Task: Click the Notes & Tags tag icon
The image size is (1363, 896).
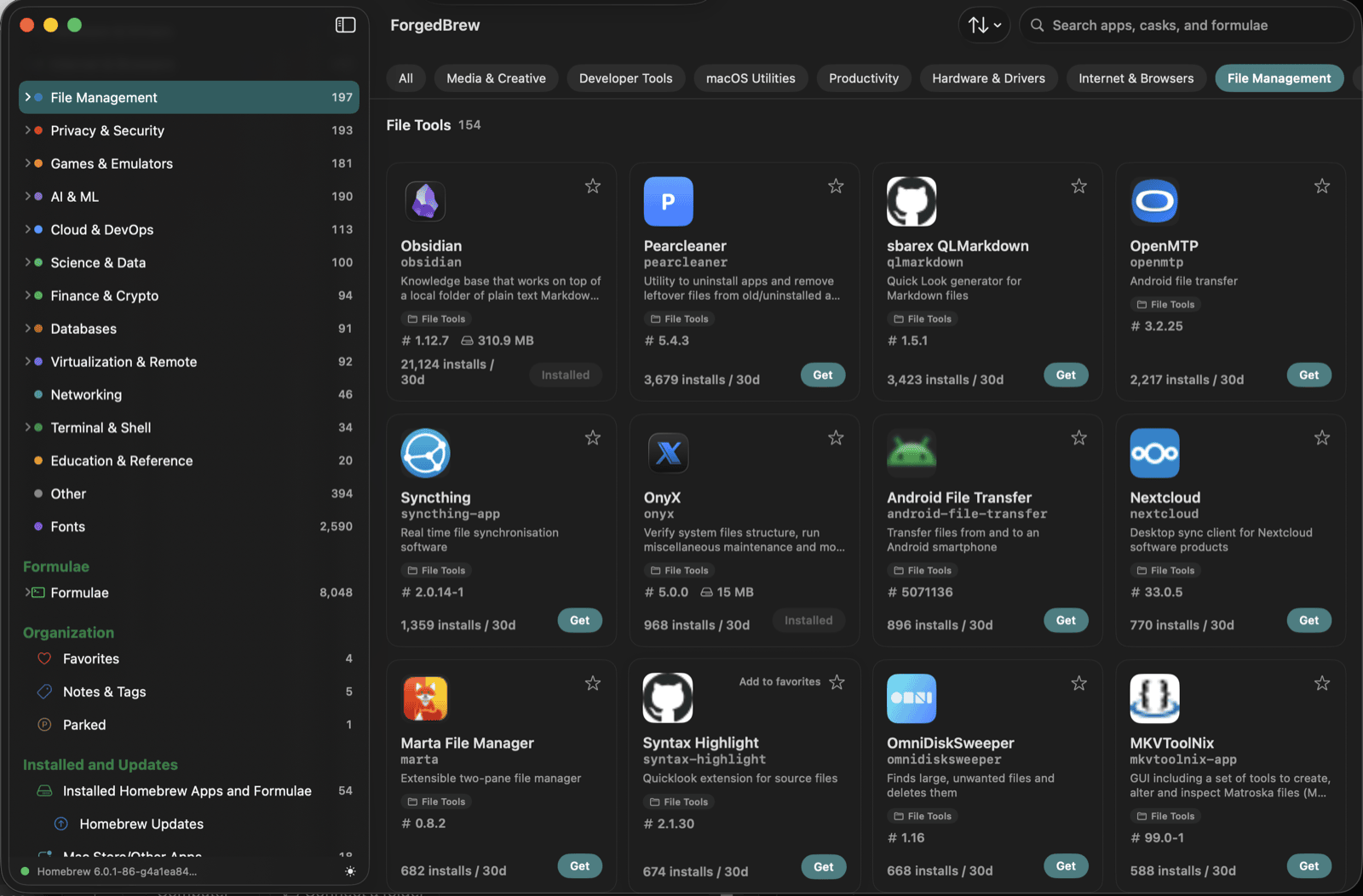Action: (x=44, y=692)
